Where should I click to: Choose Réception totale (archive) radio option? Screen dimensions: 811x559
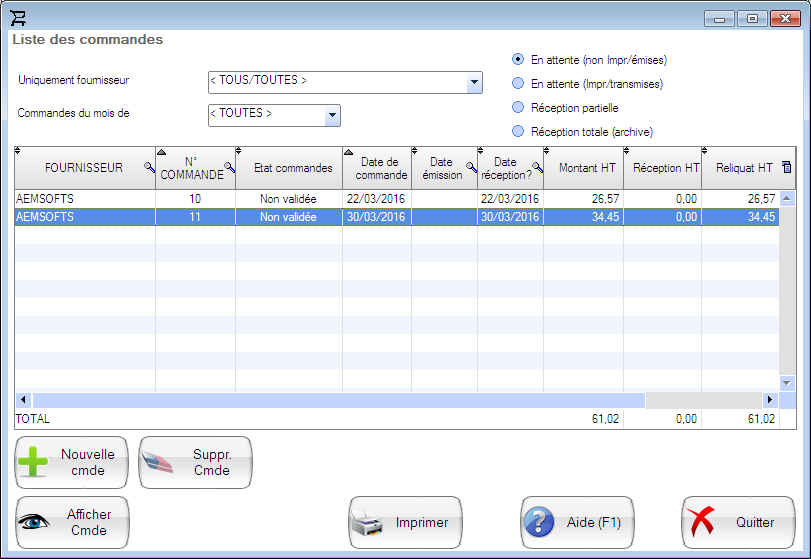518,131
